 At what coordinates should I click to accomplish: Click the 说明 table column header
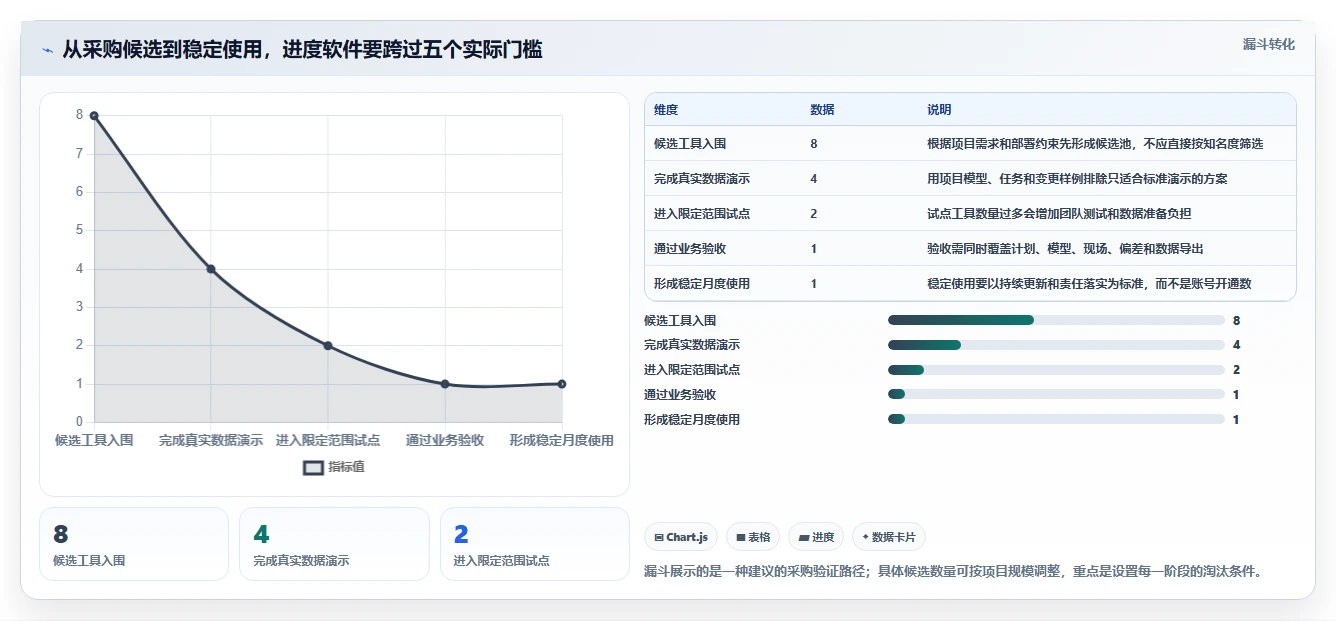tap(939, 110)
